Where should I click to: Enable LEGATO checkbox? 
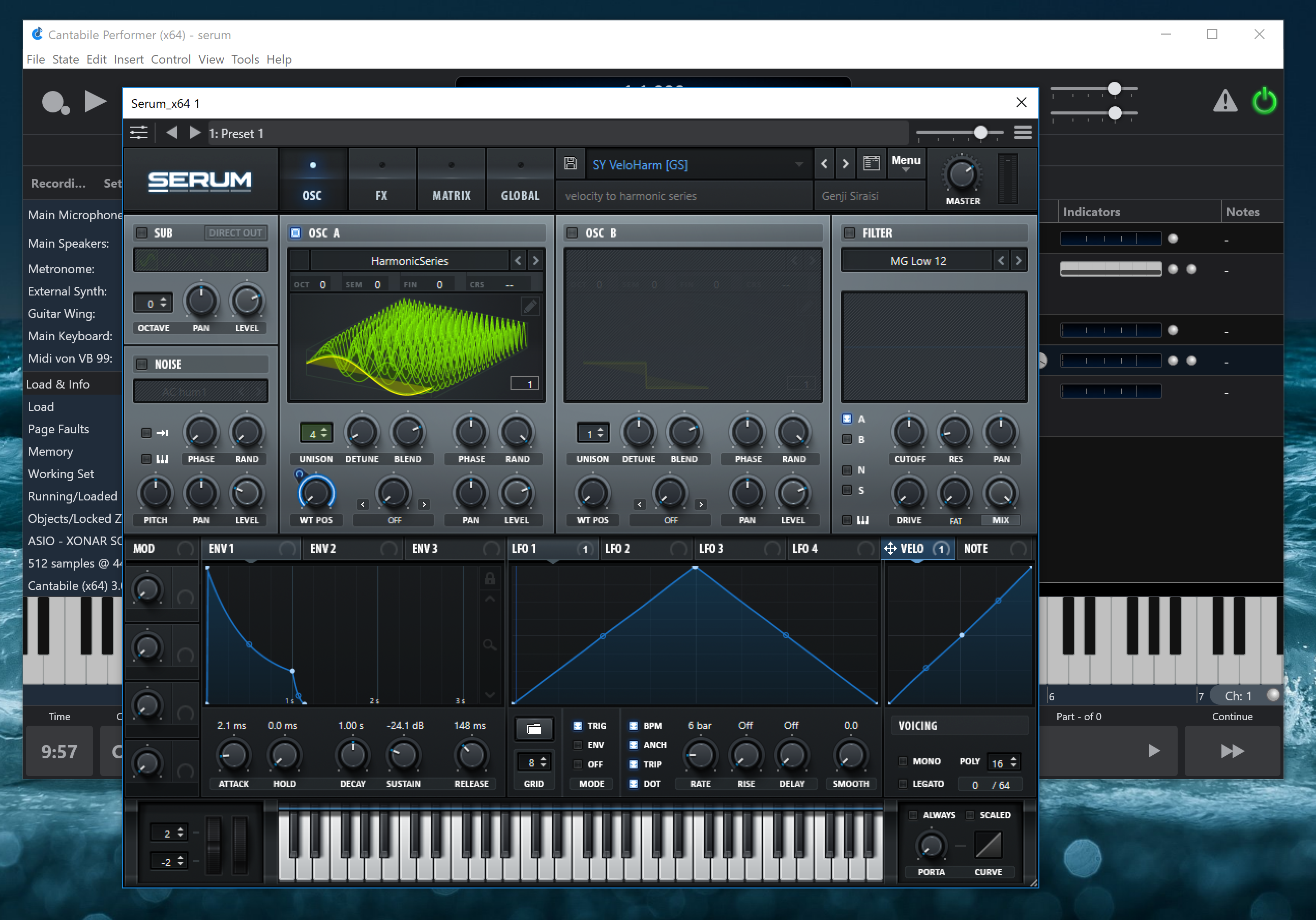click(x=903, y=784)
